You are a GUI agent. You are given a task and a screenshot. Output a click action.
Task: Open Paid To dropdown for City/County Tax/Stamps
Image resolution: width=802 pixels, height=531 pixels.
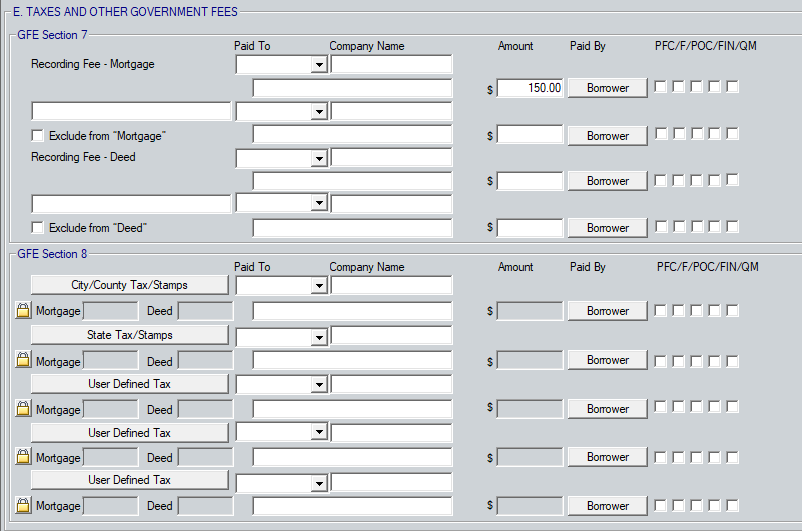[x=319, y=286]
